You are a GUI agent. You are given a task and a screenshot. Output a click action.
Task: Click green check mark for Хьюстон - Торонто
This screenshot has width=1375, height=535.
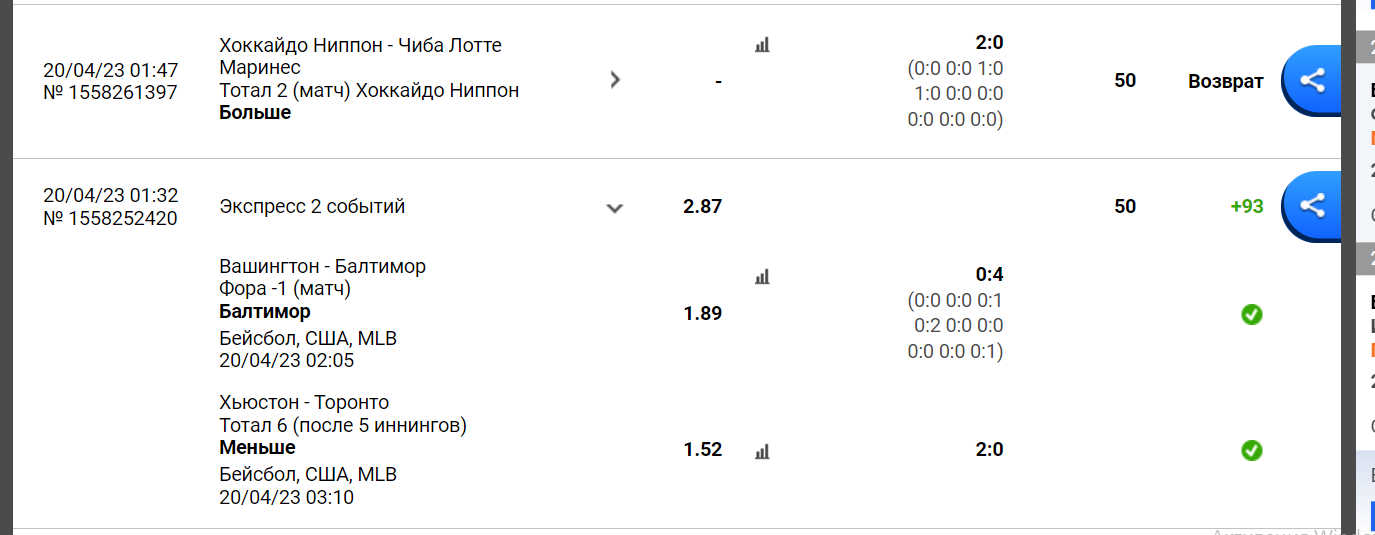click(x=1251, y=451)
